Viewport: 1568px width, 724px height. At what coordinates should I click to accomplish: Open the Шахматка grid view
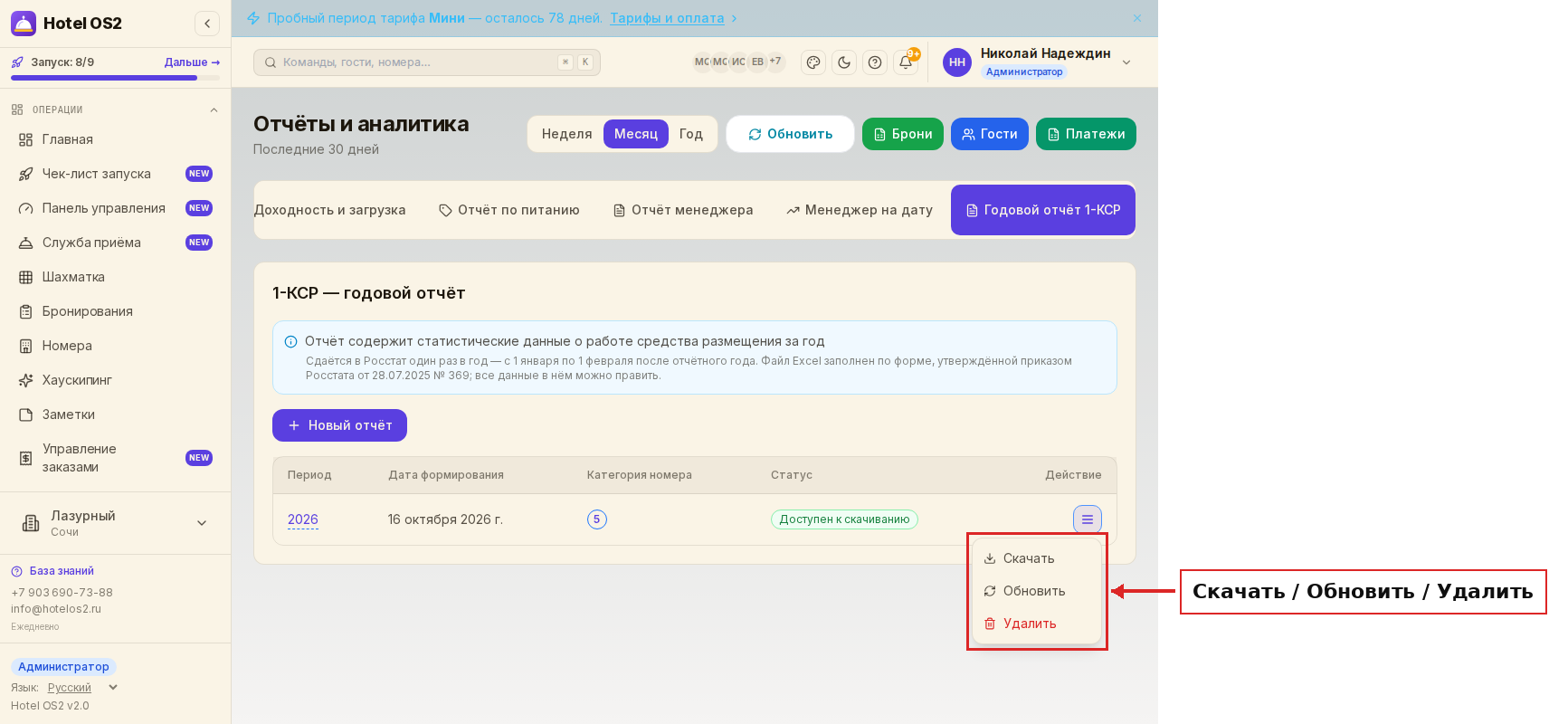(x=116, y=277)
